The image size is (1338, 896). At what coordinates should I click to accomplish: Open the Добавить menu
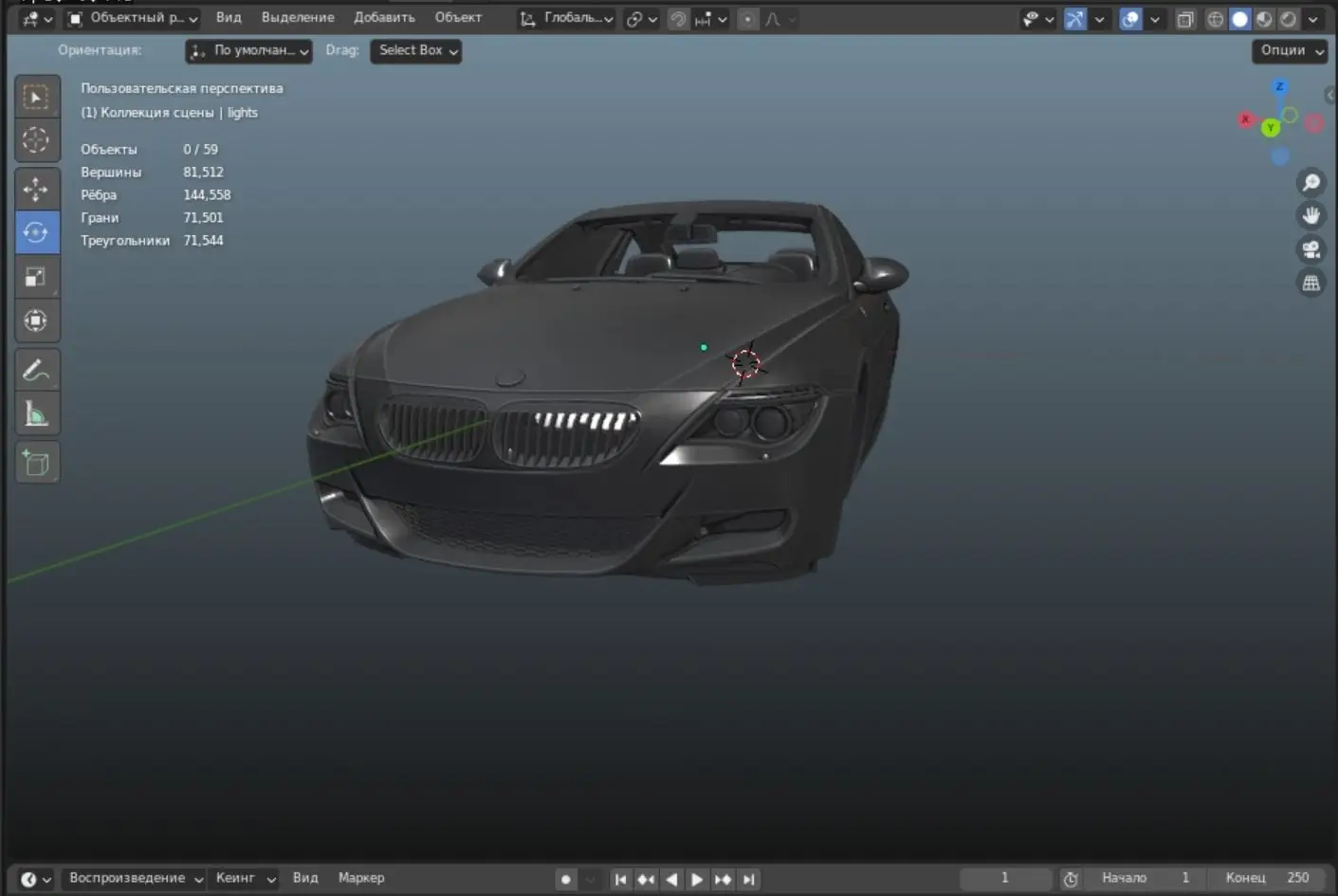(x=384, y=18)
